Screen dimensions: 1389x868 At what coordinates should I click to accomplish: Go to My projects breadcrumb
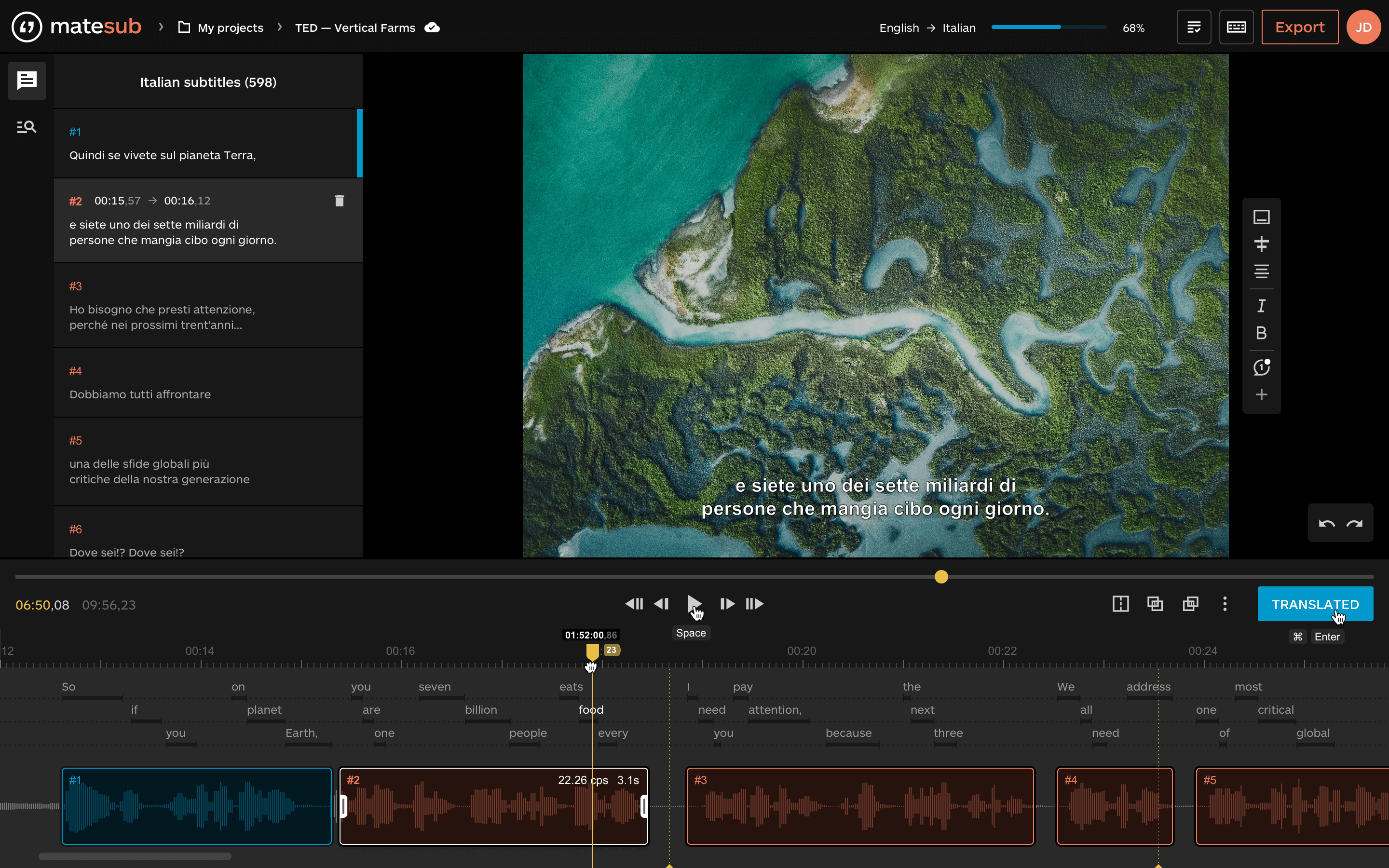click(230, 27)
